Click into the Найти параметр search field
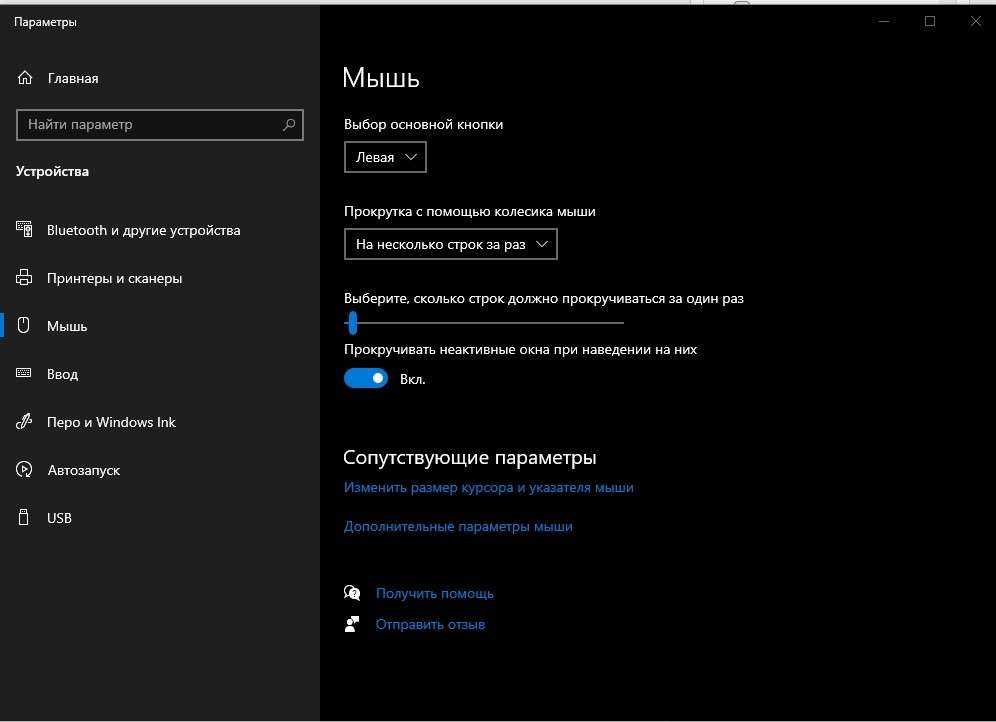 tap(150, 125)
